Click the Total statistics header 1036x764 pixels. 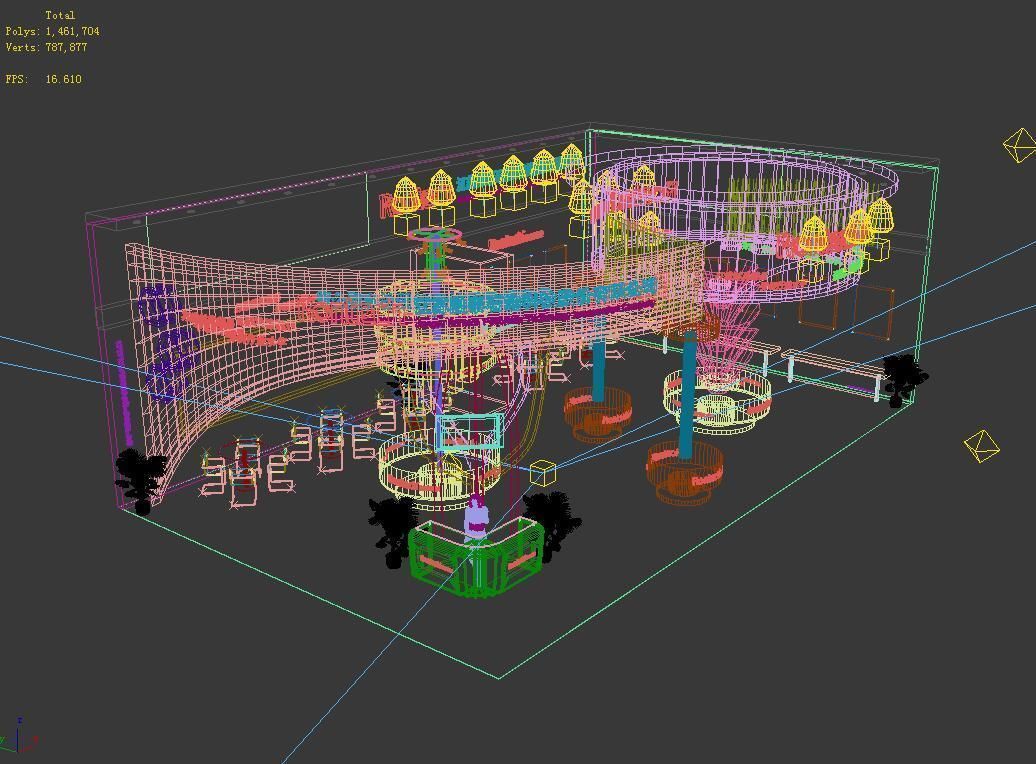60,15
